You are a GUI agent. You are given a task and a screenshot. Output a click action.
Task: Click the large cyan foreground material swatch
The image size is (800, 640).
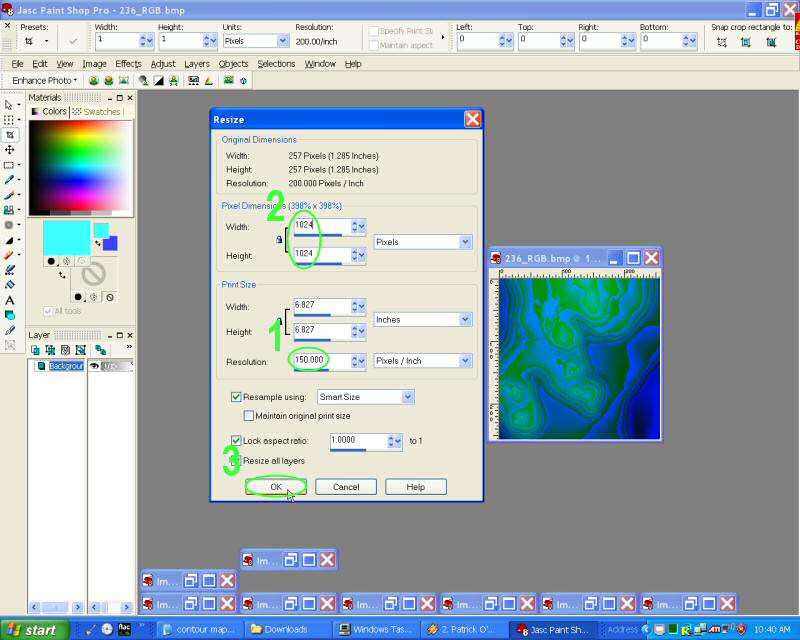click(x=67, y=238)
